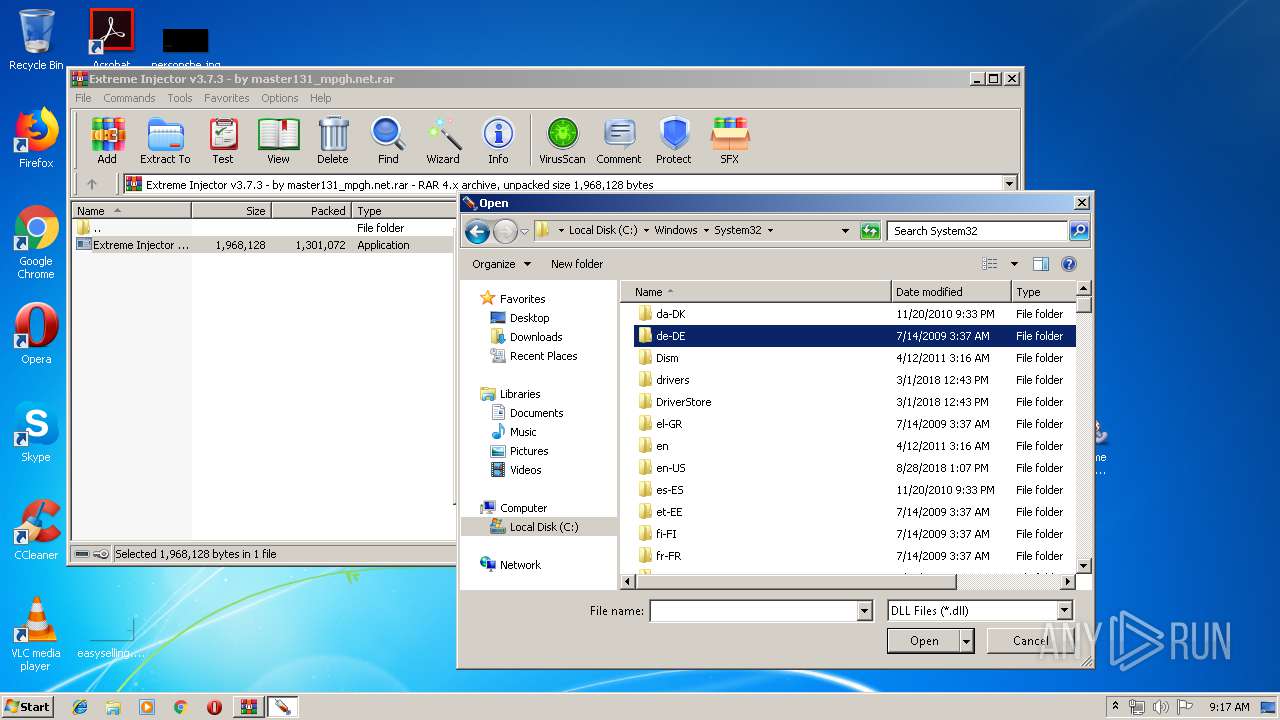Open Skype desktop shortcut
This screenshot has height=720, width=1280.
coord(36,432)
